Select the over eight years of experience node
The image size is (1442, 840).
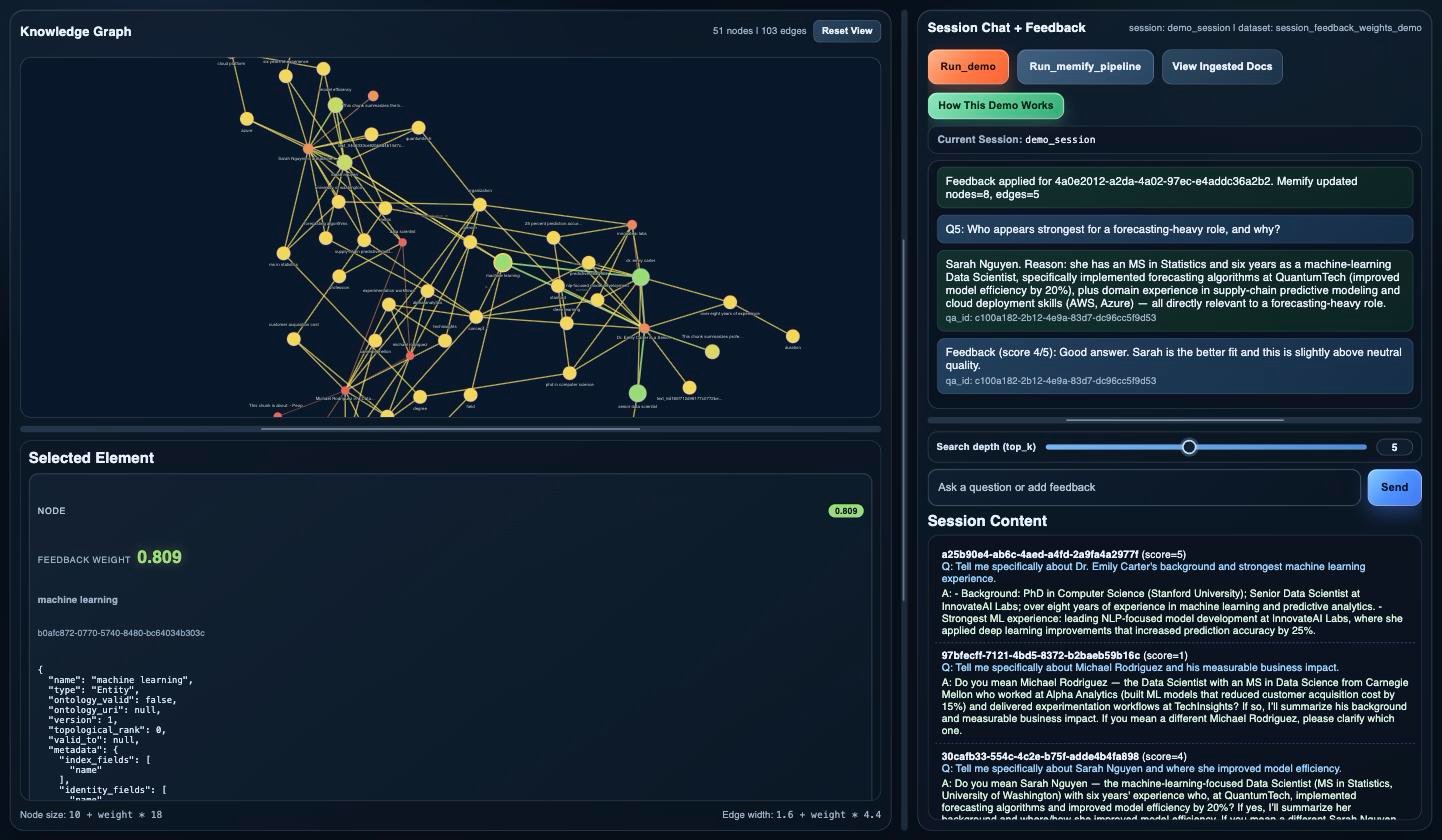730,302
